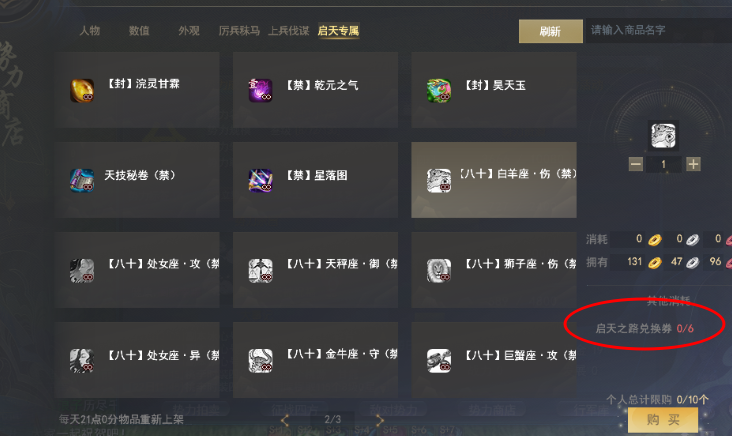732x436 pixels.
Task: Choose the 【封】昊天玉 green icon
Action: 439,90
